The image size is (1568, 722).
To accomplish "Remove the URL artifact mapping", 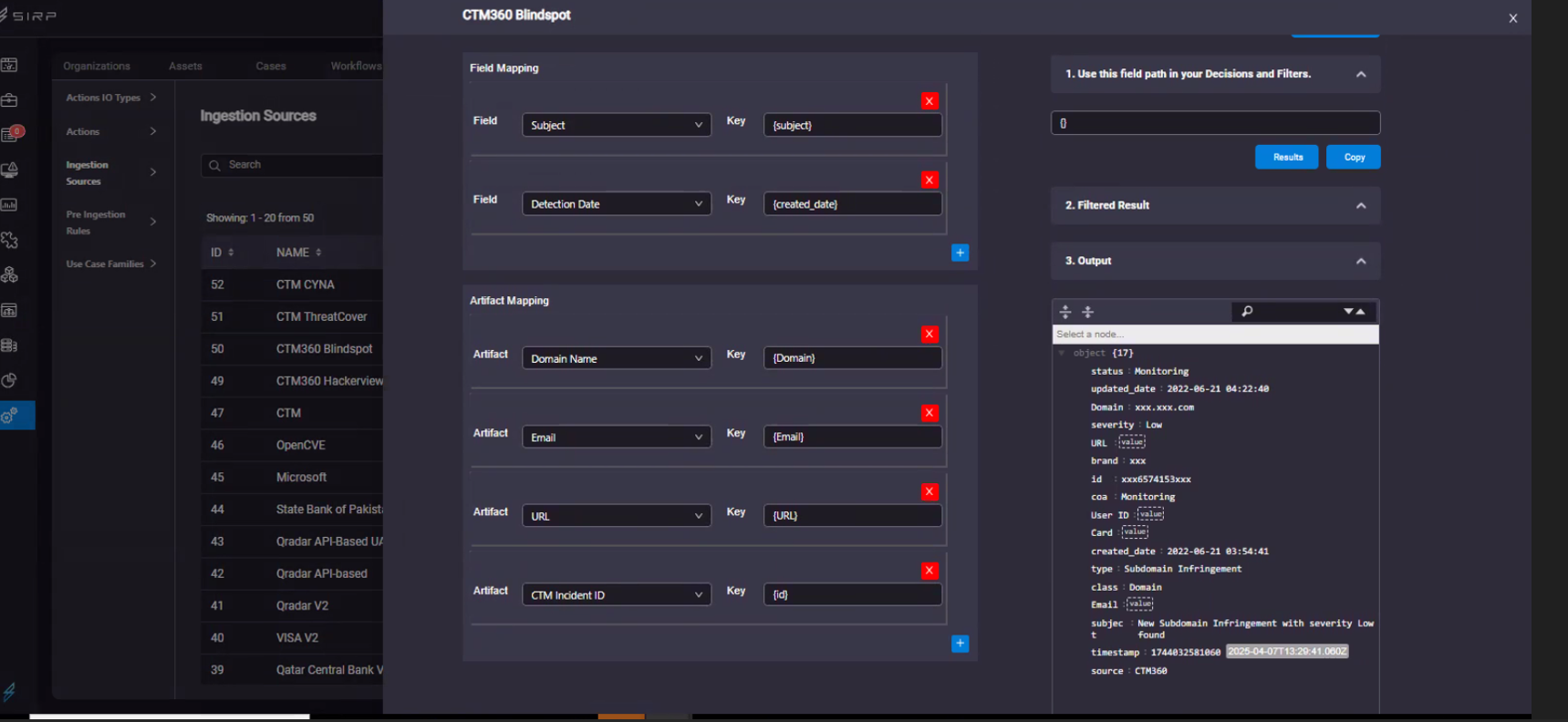I will (x=929, y=492).
